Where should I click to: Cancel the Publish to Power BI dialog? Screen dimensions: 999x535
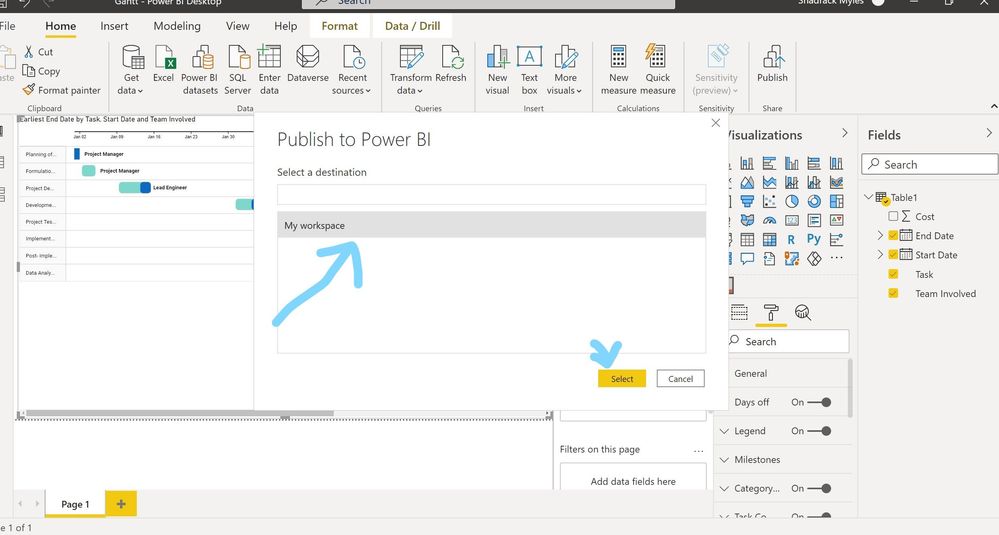(680, 378)
